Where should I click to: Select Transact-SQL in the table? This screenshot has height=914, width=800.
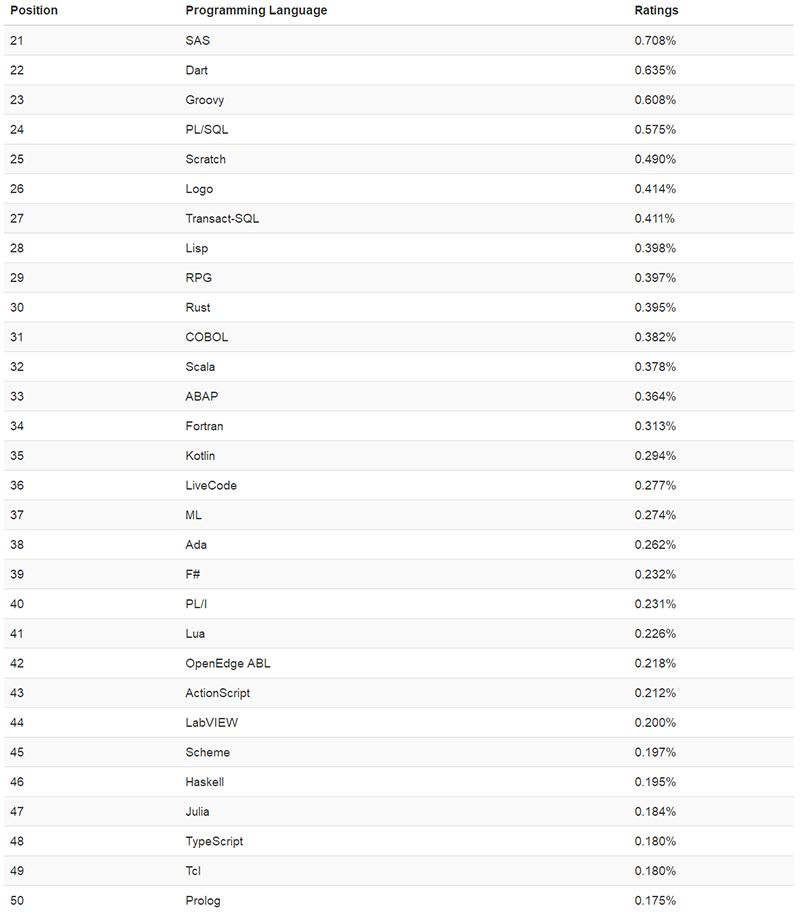click(x=222, y=219)
